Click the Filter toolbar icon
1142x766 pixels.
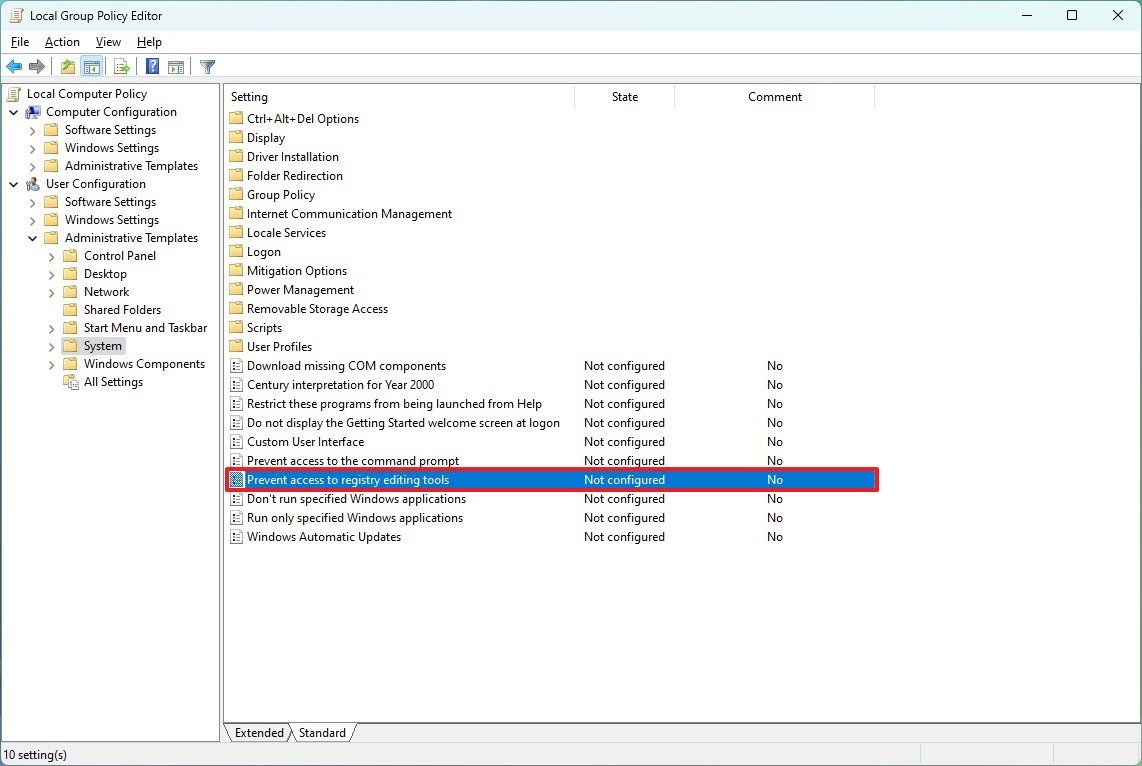[207, 66]
